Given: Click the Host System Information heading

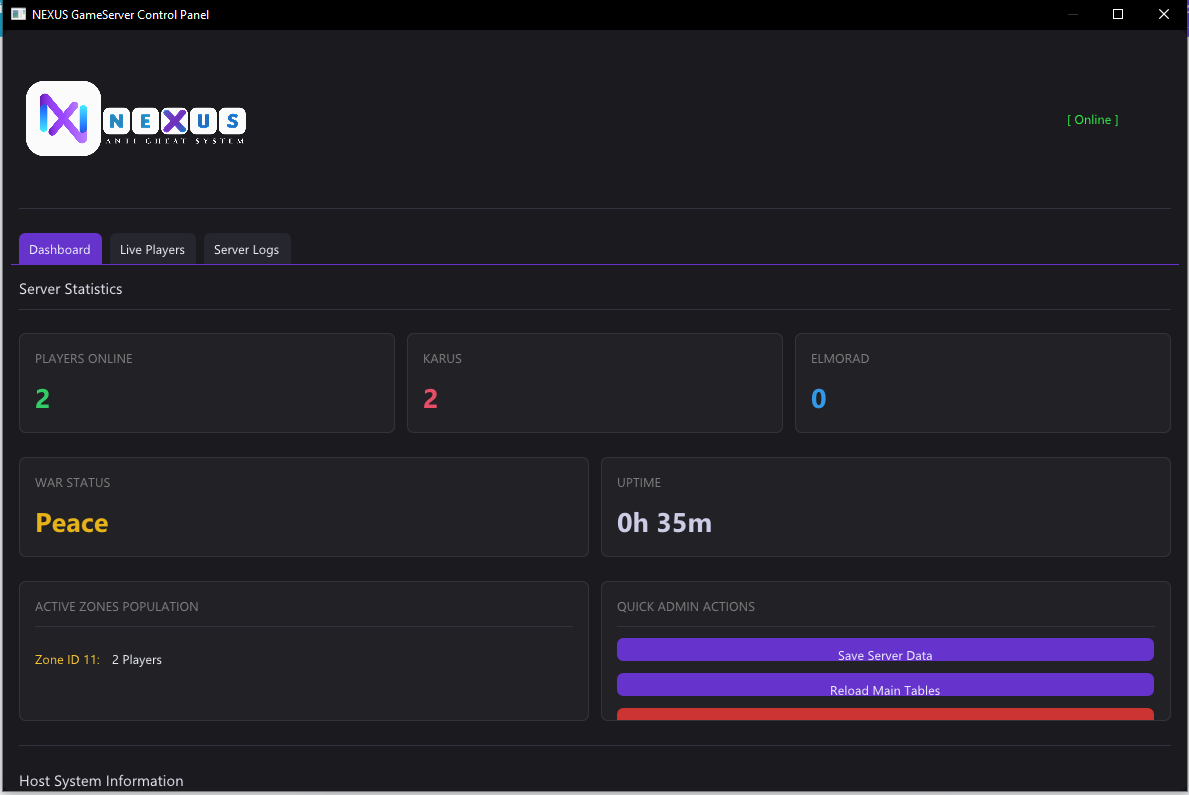Looking at the screenshot, I should click(x=101, y=781).
